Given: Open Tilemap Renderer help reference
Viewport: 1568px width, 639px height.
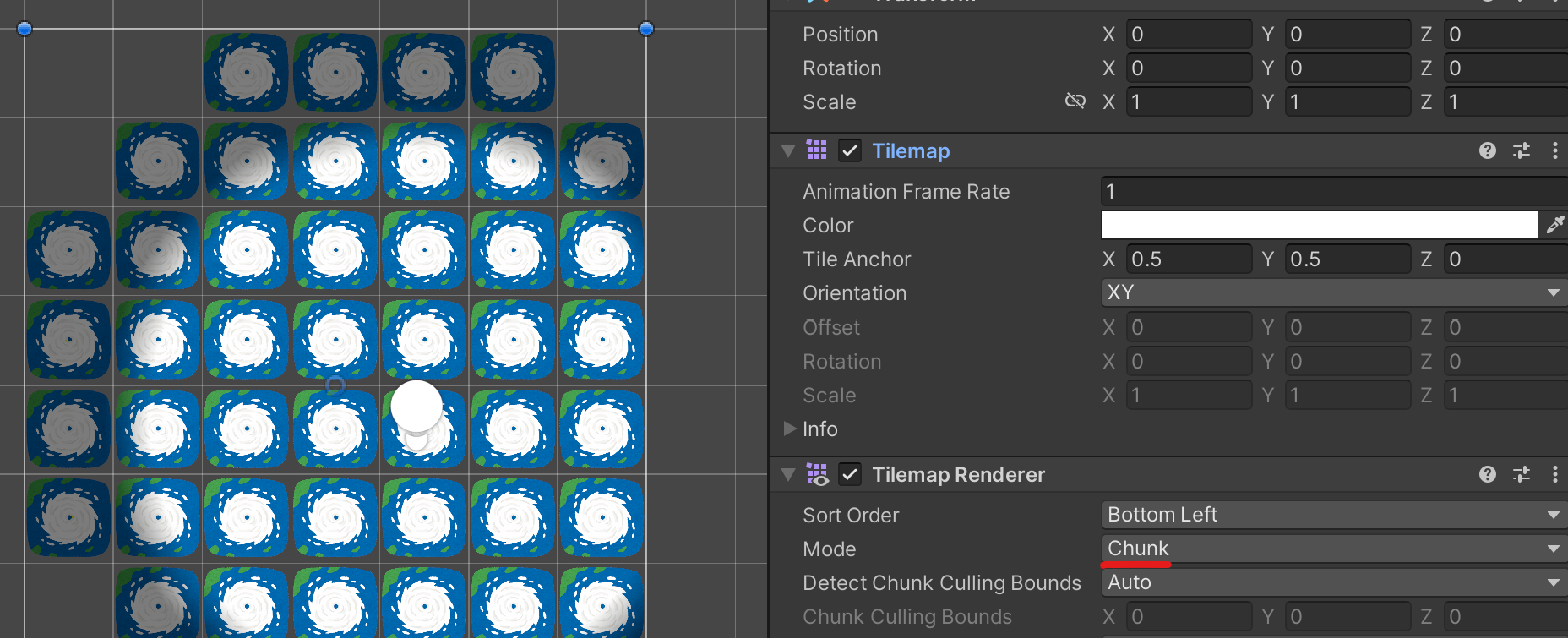Looking at the screenshot, I should pos(1488,475).
